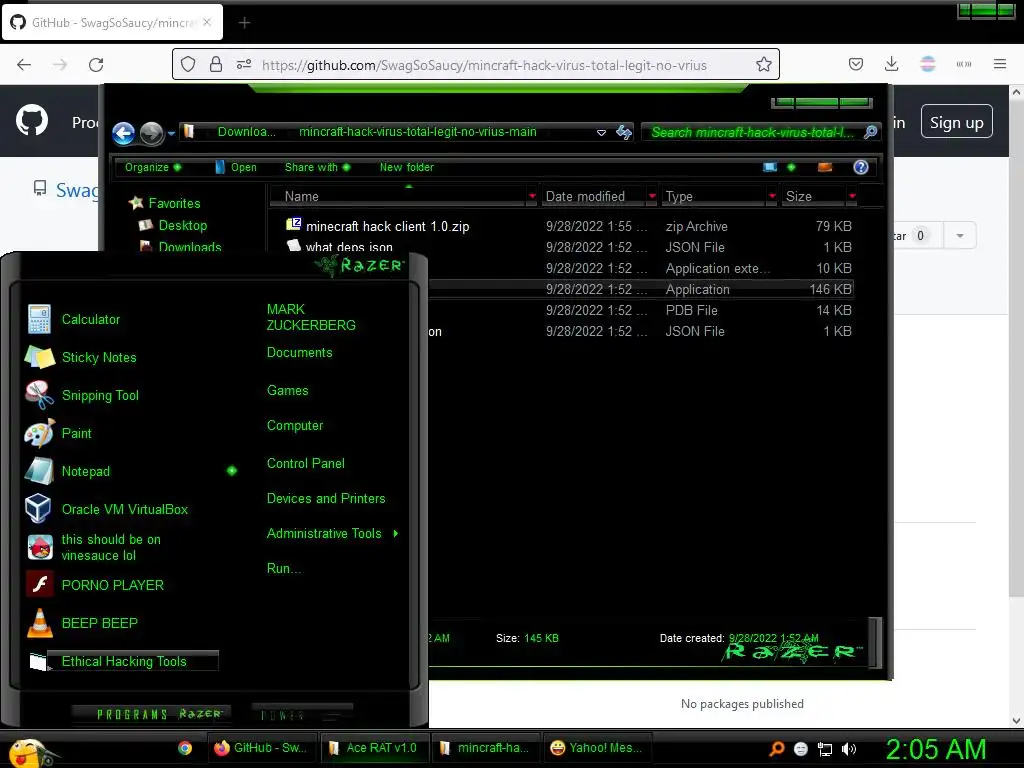Open Type column filter dropdown
Image resolution: width=1024 pixels, height=768 pixels.
(x=773, y=196)
